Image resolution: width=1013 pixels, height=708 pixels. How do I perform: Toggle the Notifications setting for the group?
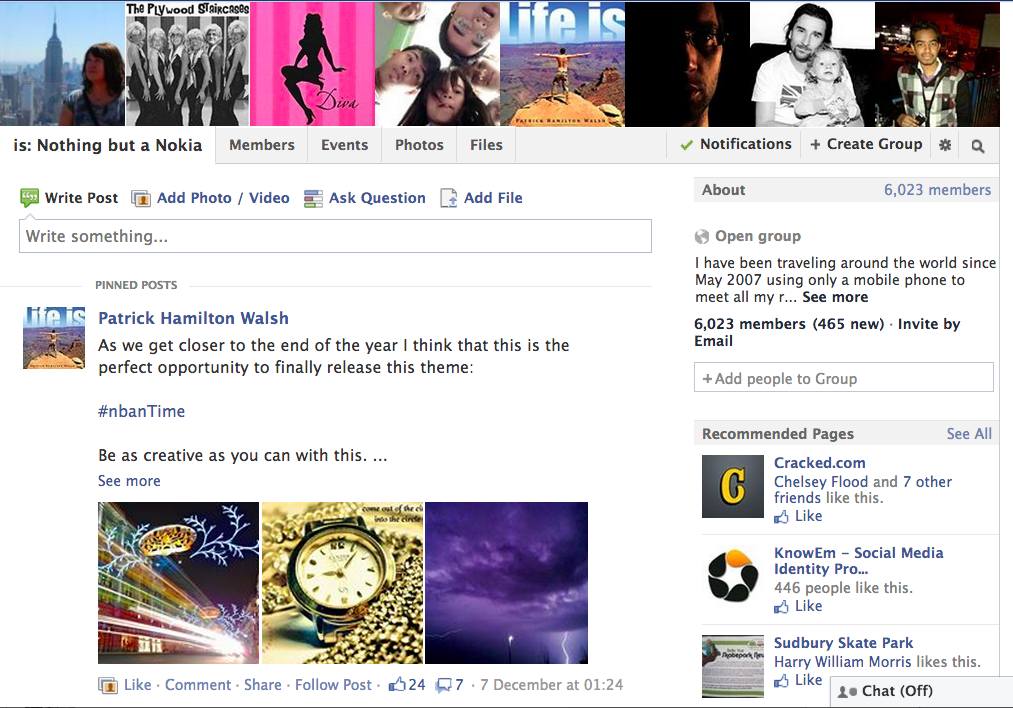pyautogui.click(x=735, y=144)
